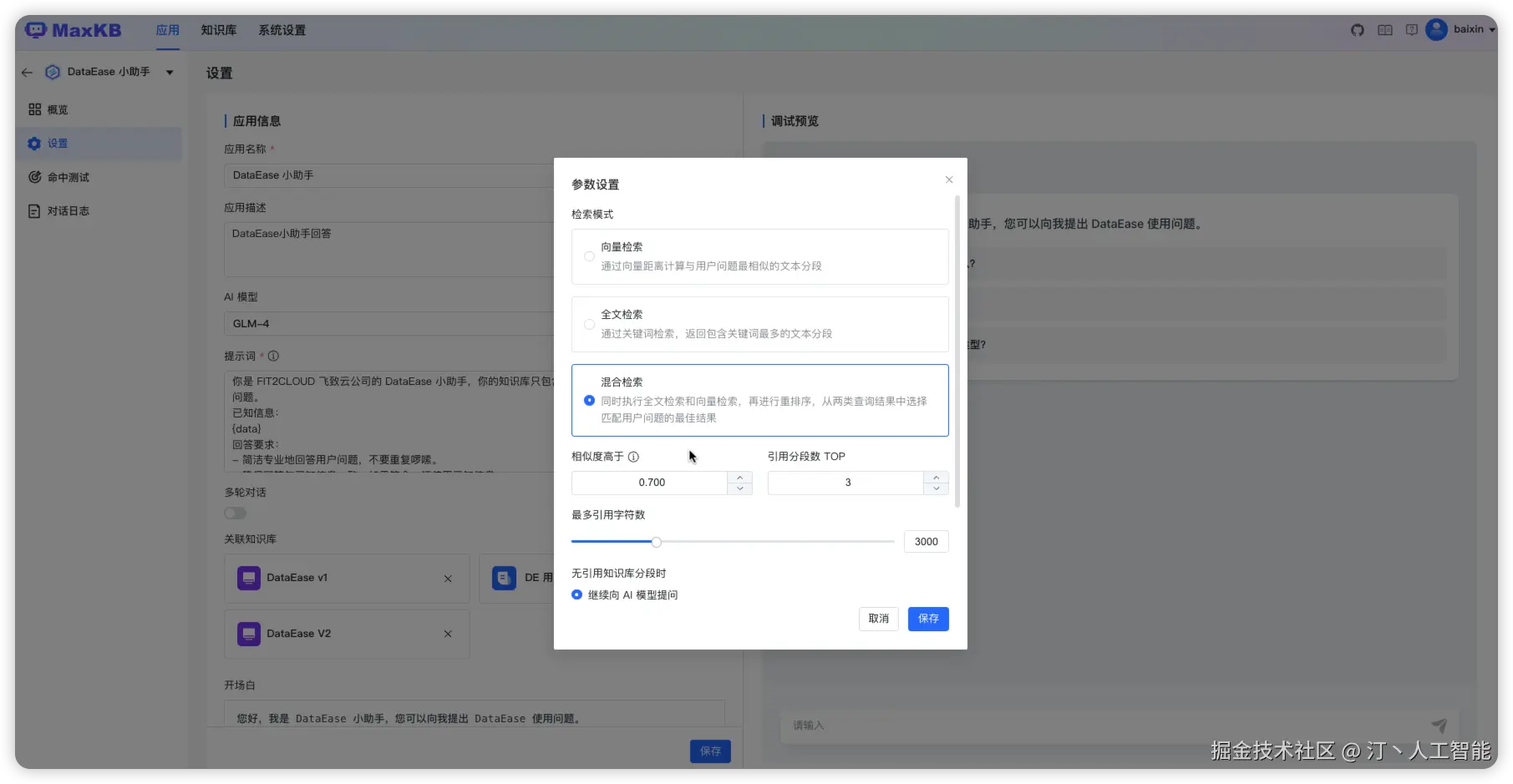Click the help forum icon in header
This screenshot has height=784, width=1513.
1412,30
